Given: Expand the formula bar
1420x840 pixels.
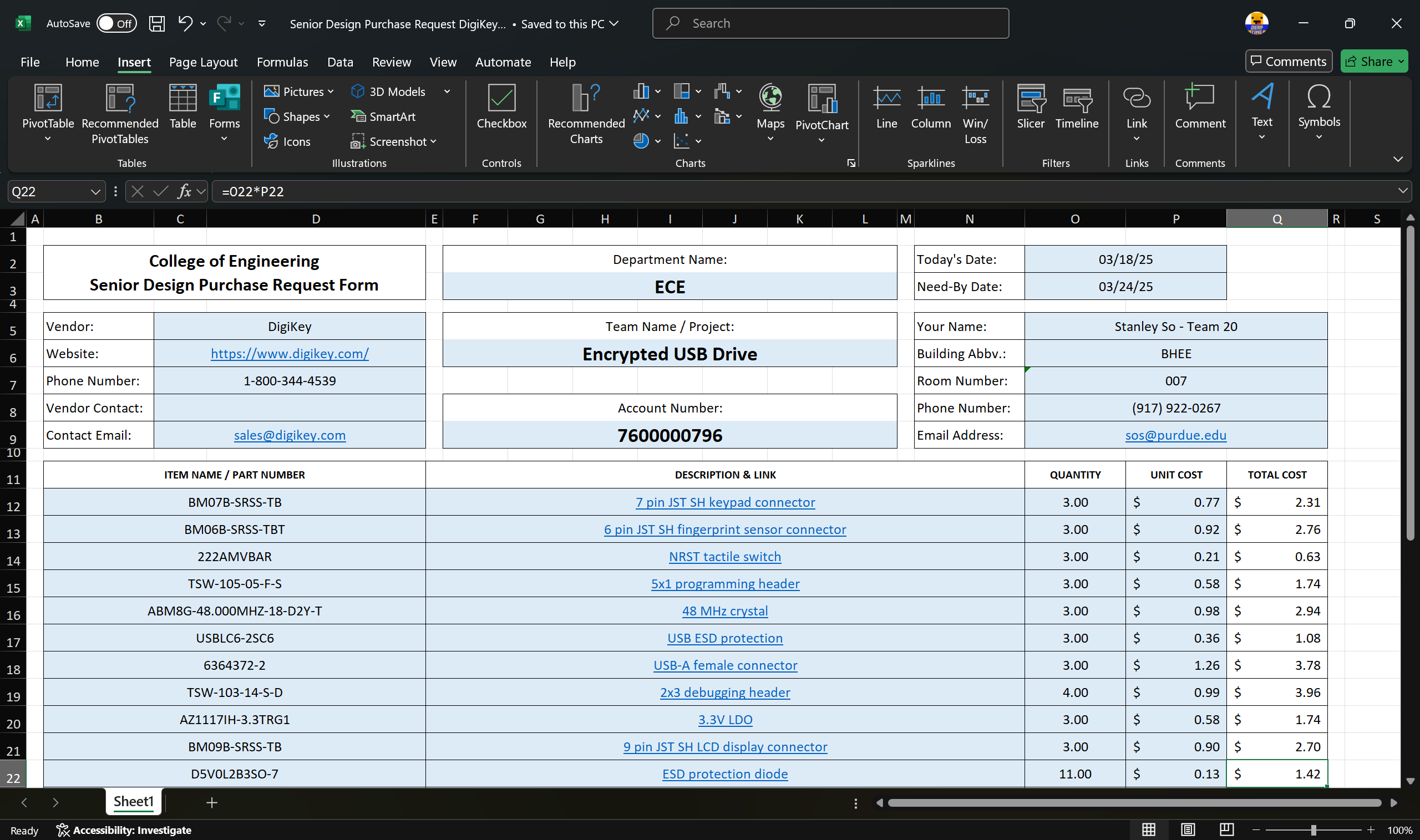Looking at the screenshot, I should click(x=1402, y=191).
